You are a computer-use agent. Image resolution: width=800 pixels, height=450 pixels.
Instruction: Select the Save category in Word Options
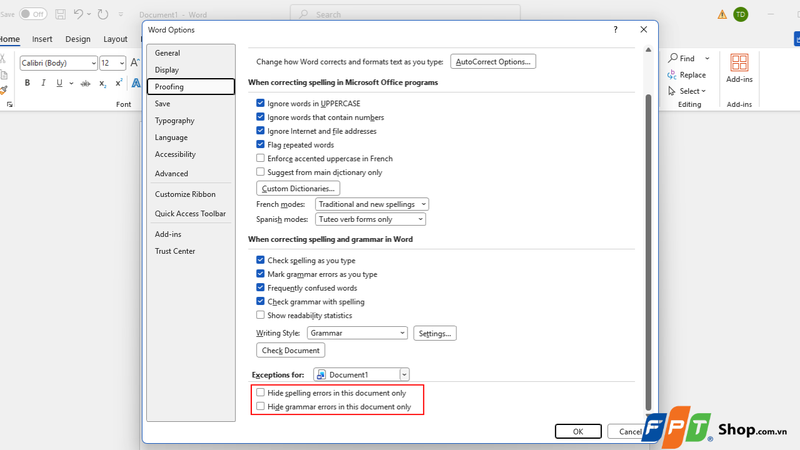[x=191, y=103]
